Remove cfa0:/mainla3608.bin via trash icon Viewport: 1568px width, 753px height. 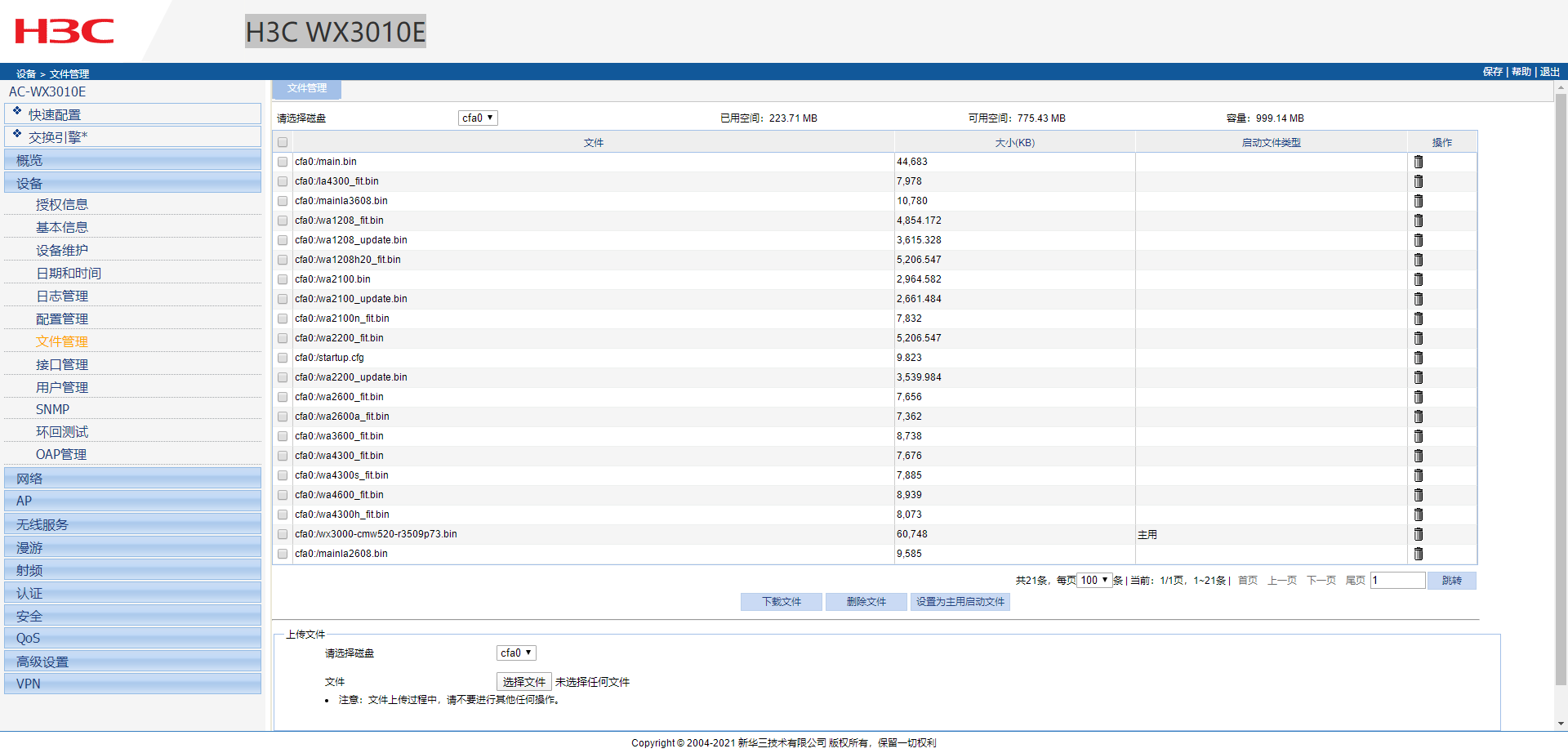click(1419, 201)
